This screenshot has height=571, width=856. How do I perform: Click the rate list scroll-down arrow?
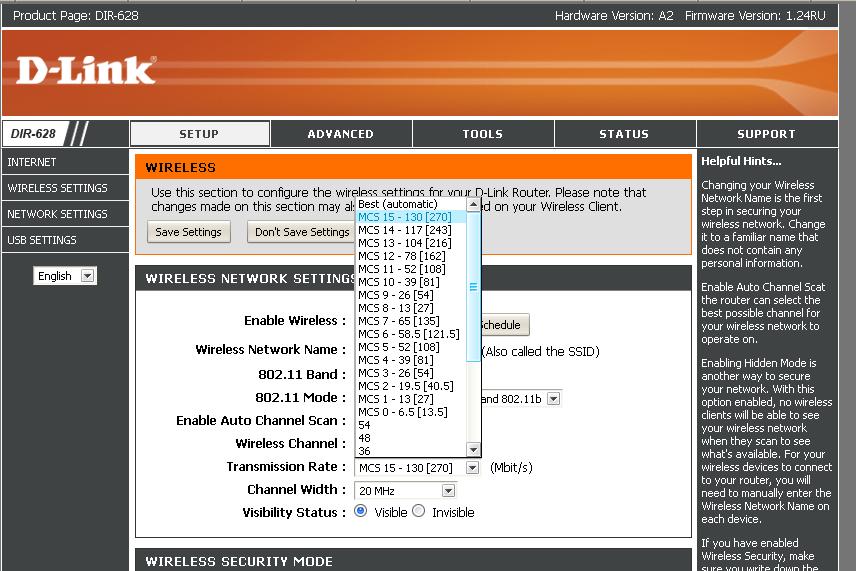(x=473, y=450)
